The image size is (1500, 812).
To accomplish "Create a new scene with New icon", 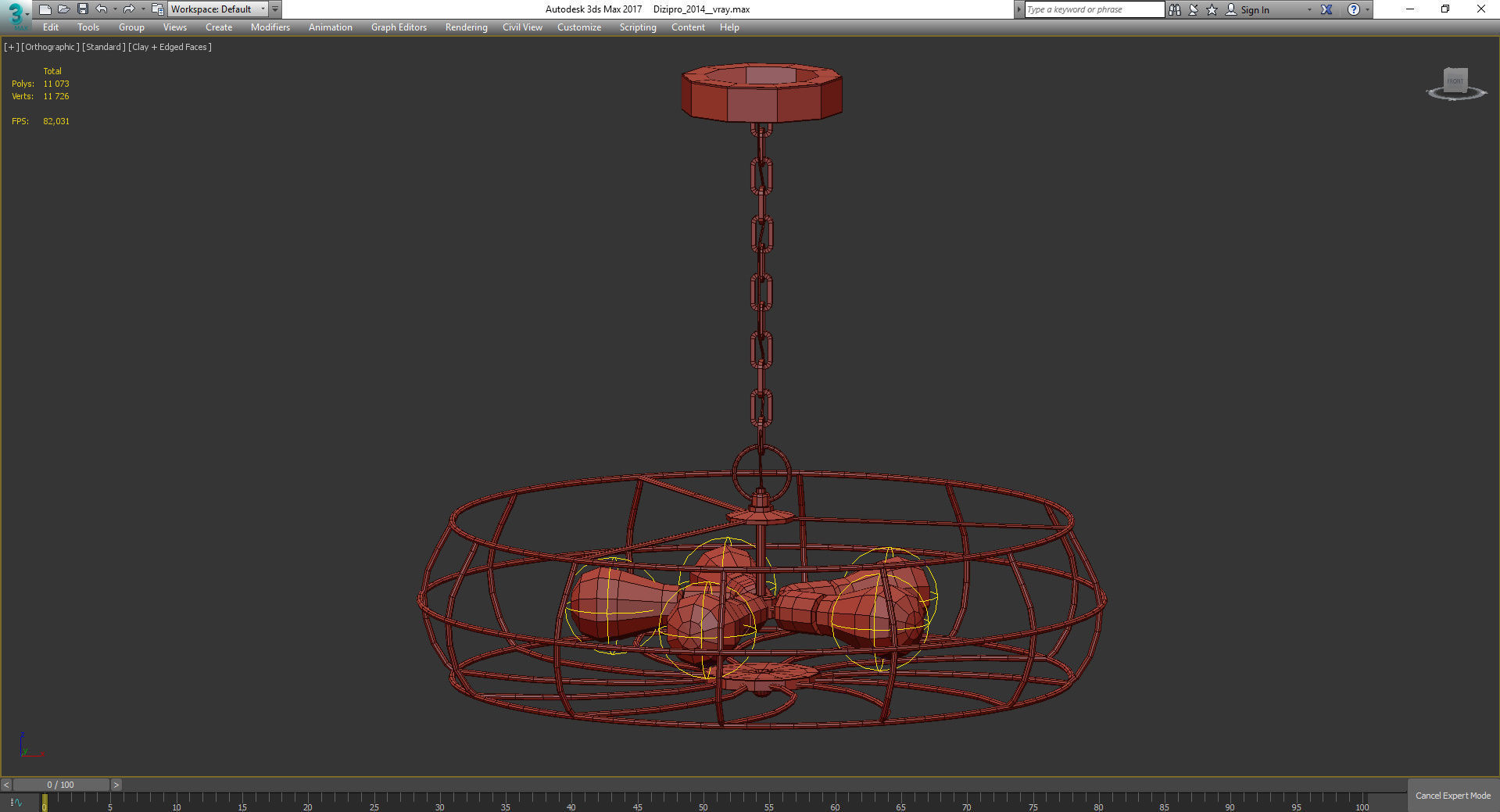I will point(45,9).
